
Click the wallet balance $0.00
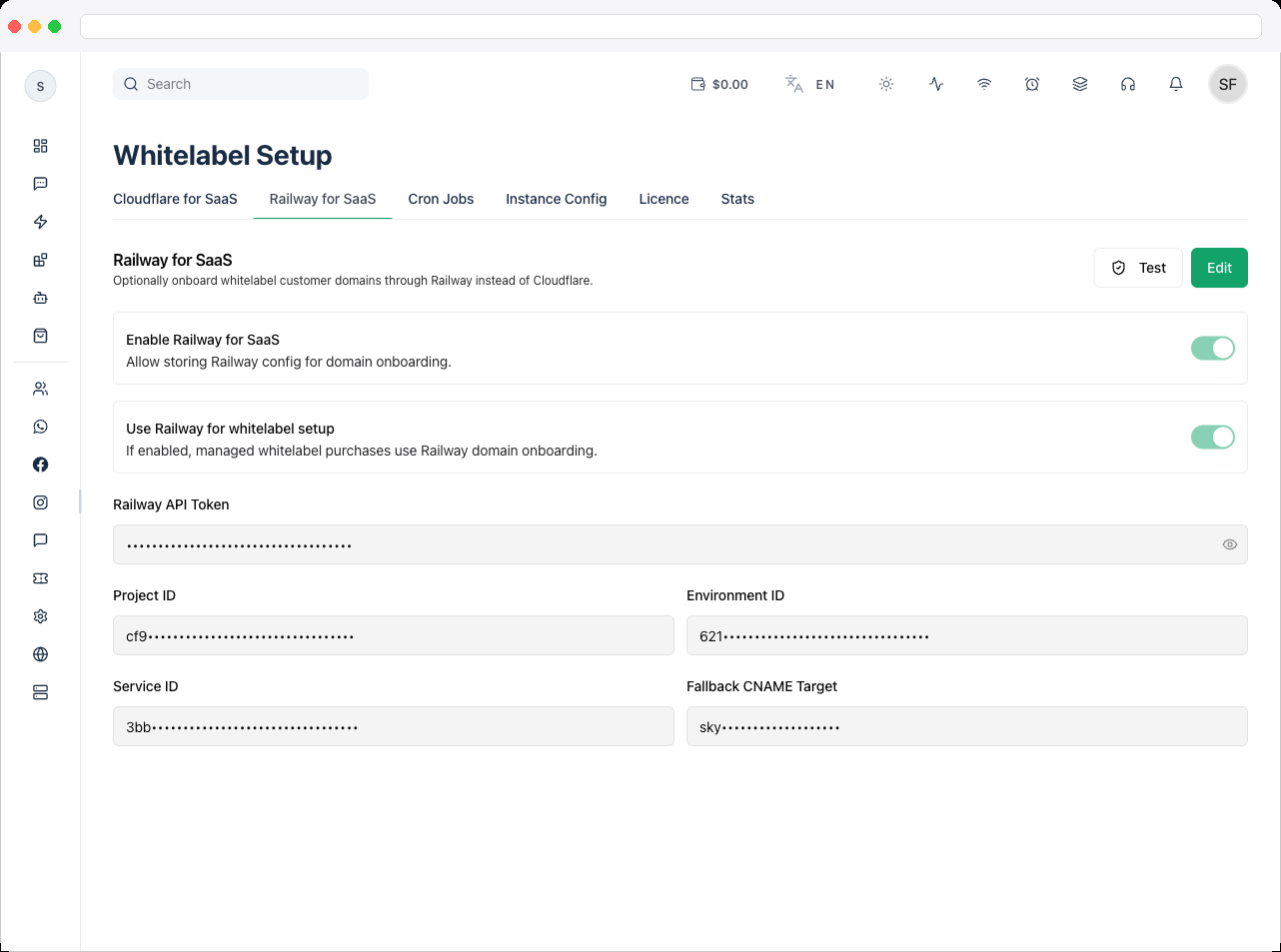[719, 84]
